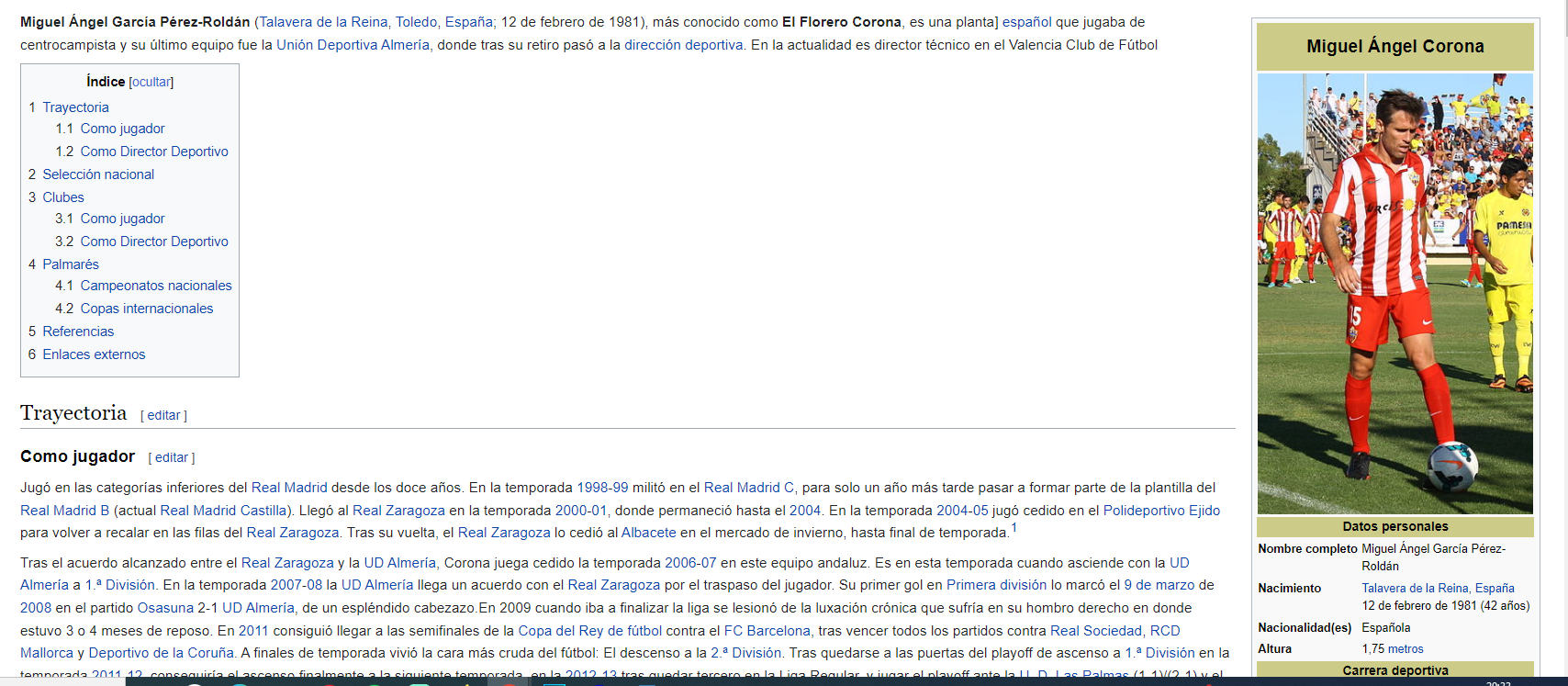Follow the 'español' link in intro
The width and height of the screenshot is (1568, 686).
pyautogui.click(x=1026, y=22)
